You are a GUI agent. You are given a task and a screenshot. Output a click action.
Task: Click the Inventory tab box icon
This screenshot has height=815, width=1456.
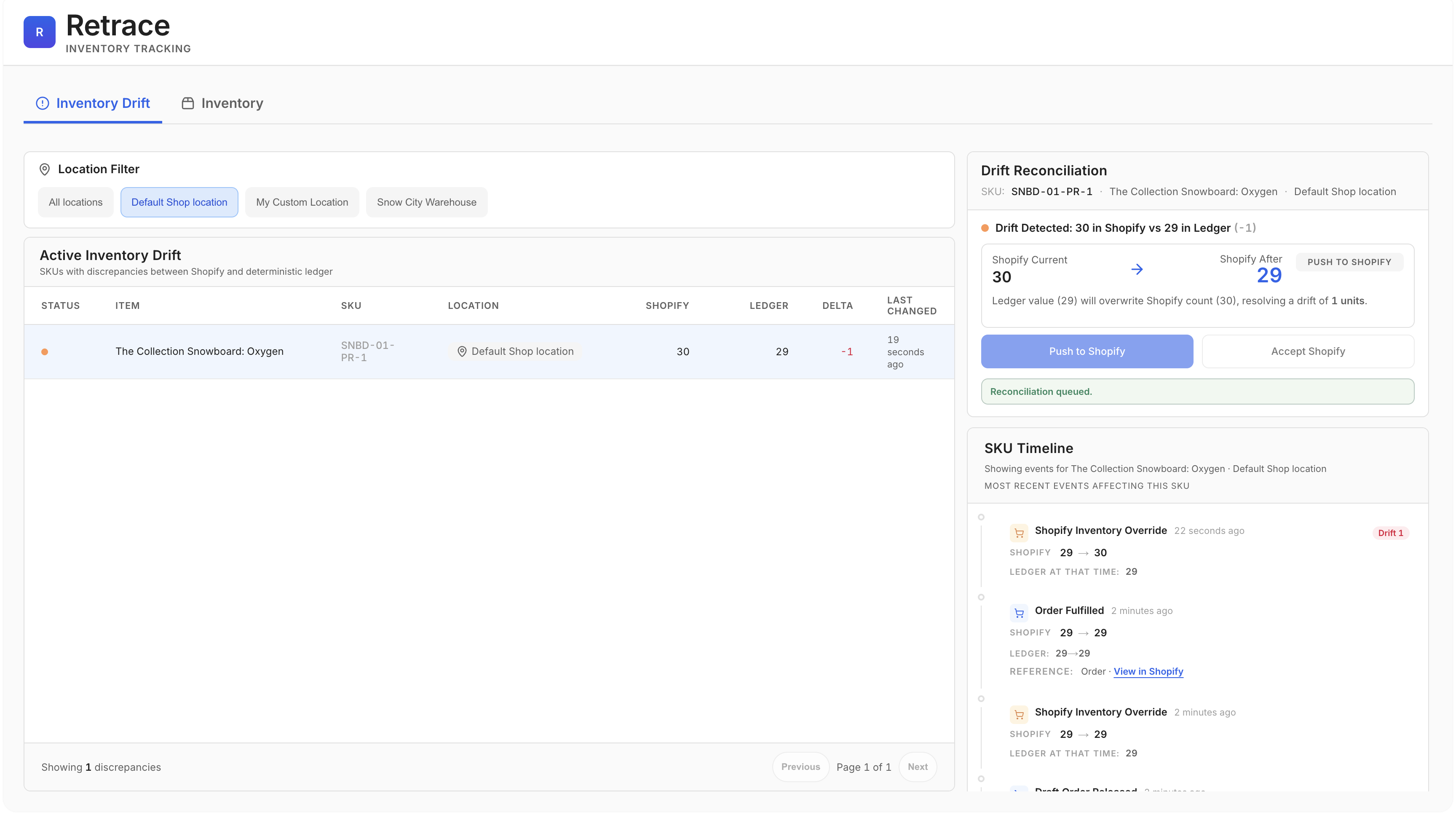point(187,103)
